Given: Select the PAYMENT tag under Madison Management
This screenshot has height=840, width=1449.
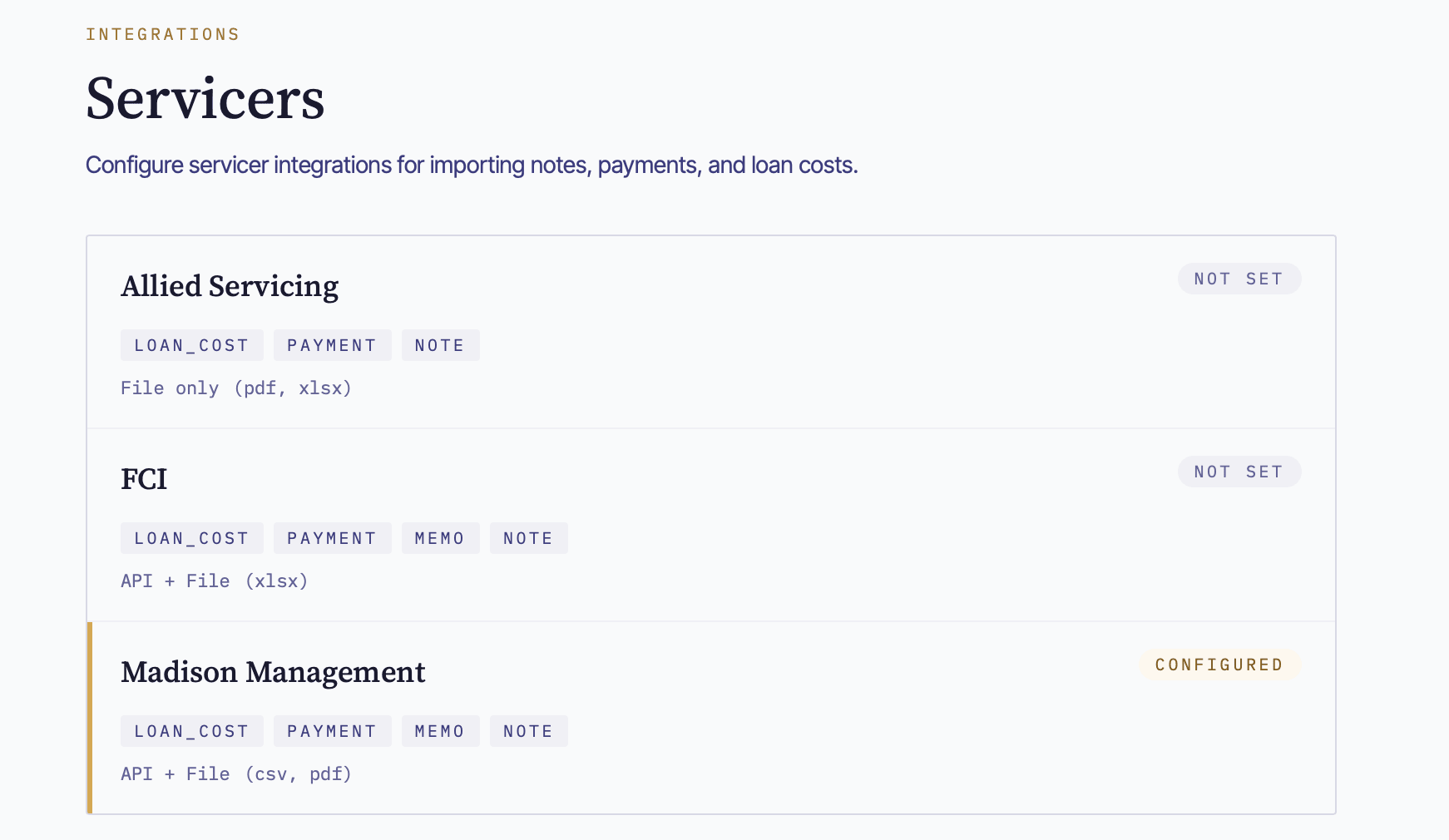Looking at the screenshot, I should [333, 731].
